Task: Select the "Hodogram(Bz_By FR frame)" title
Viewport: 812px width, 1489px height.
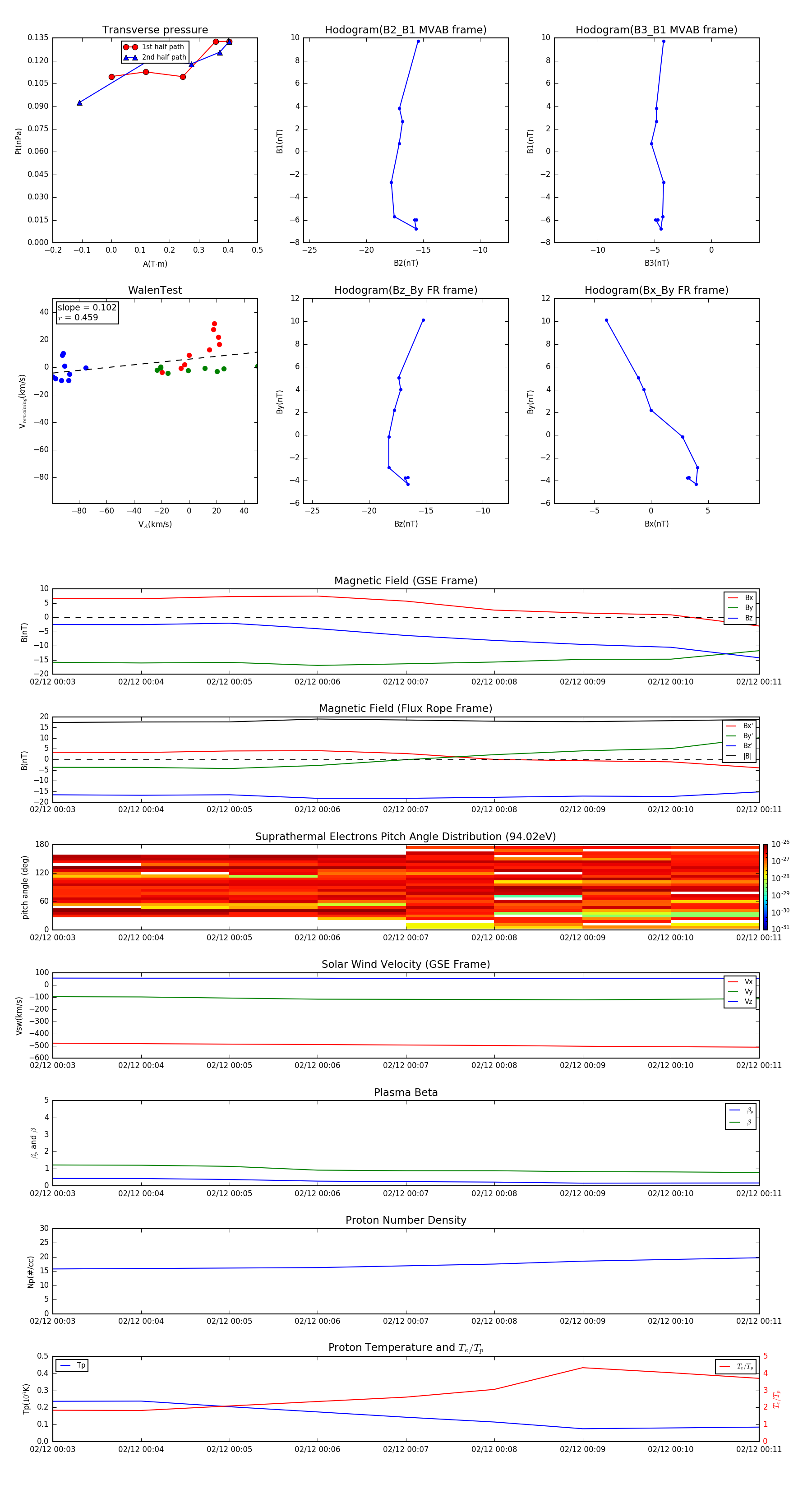Action: [x=406, y=290]
